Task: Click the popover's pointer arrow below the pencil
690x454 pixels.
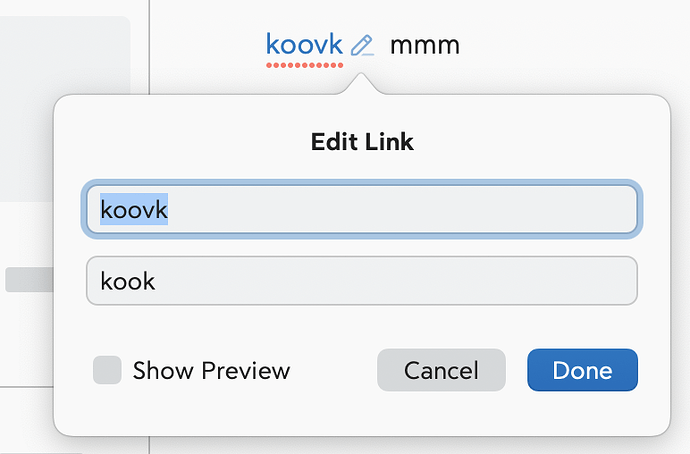Action: (362, 87)
